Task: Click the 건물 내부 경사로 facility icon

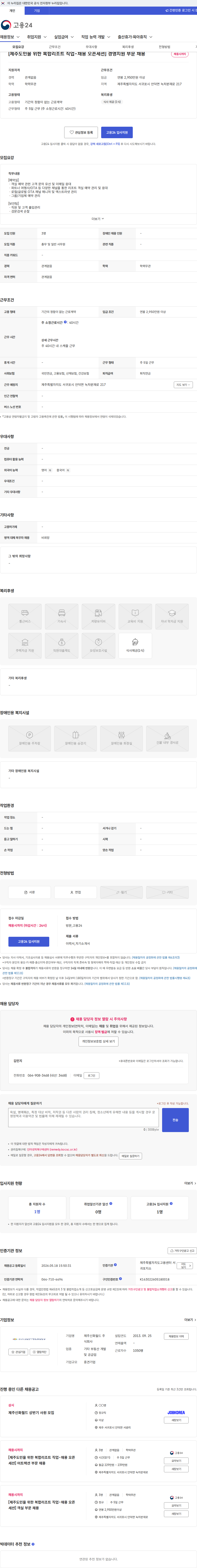Action: [167, 738]
